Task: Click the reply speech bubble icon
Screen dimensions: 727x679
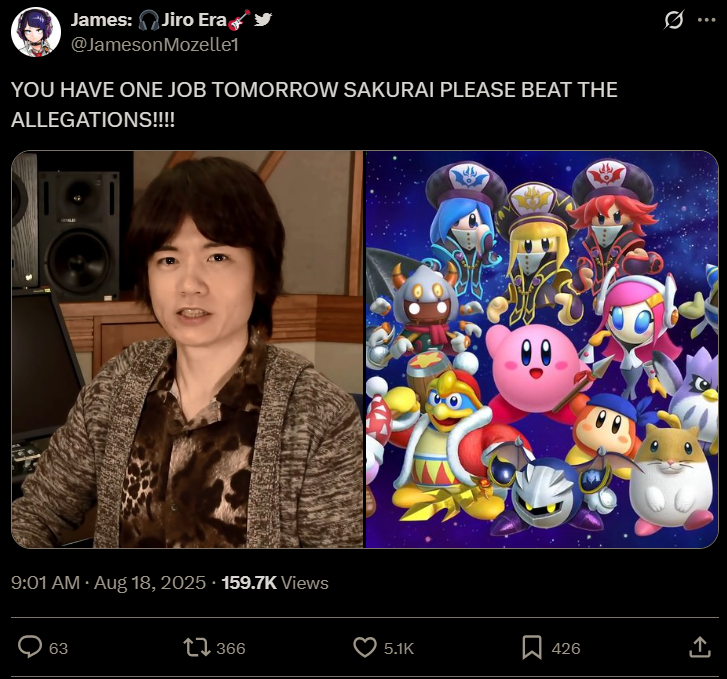Action: point(30,647)
